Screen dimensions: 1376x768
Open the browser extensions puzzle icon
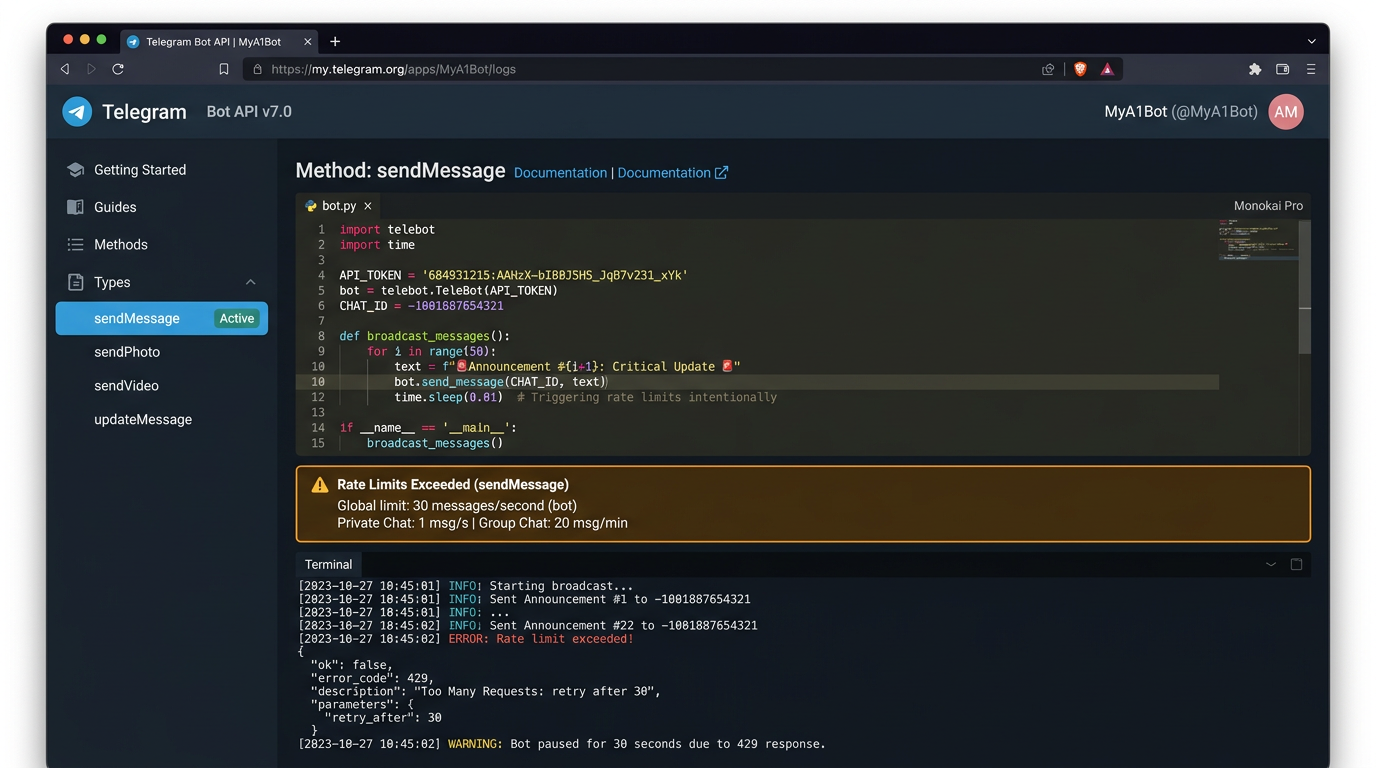tap(1255, 69)
